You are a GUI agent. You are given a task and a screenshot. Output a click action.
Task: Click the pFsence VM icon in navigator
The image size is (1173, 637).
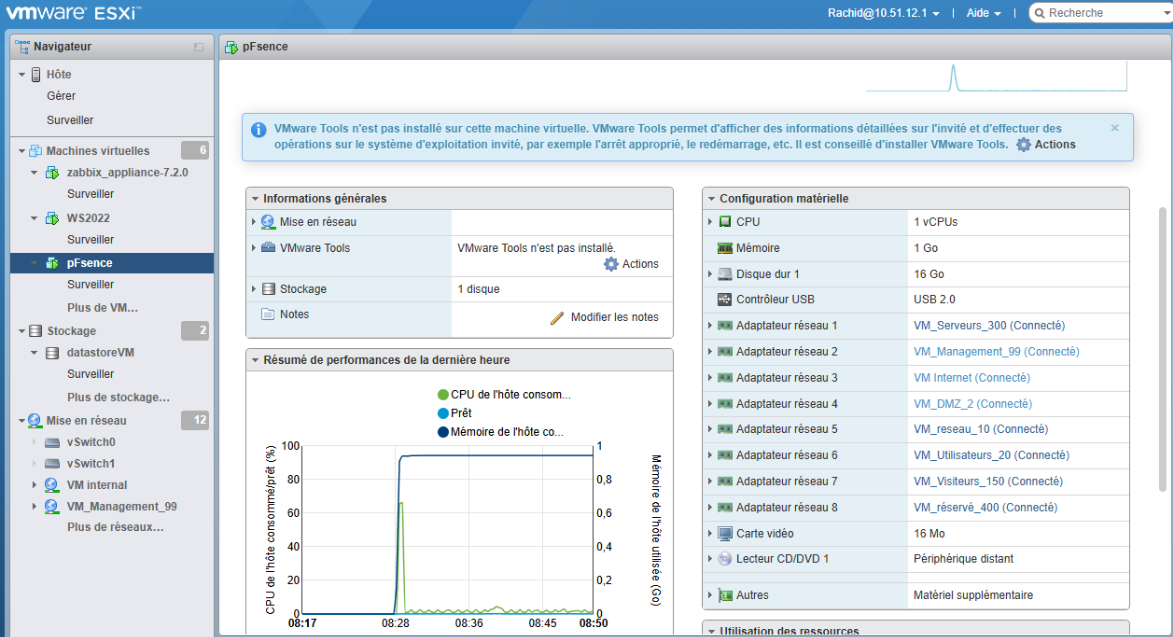[x=52, y=263]
